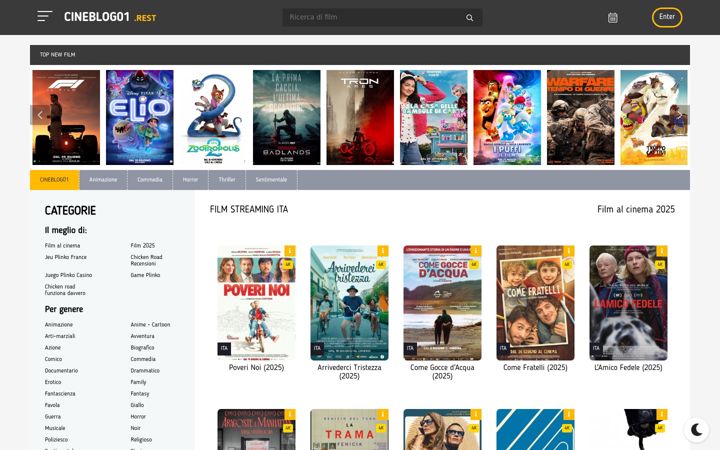Screen dimensions: 720x450
Task: Open Chicken road funziona davvero link
Action: tap(65, 290)
